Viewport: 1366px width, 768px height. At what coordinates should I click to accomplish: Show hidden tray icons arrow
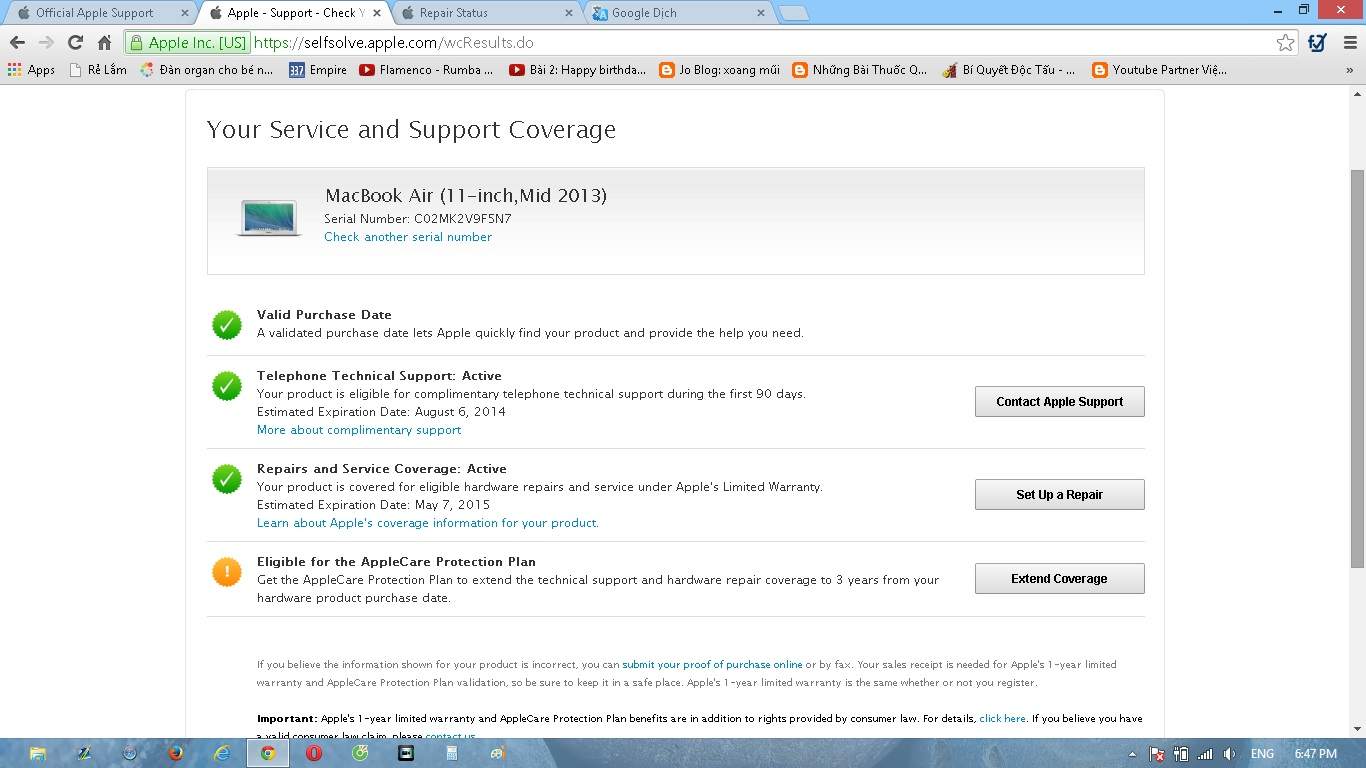click(x=1133, y=754)
